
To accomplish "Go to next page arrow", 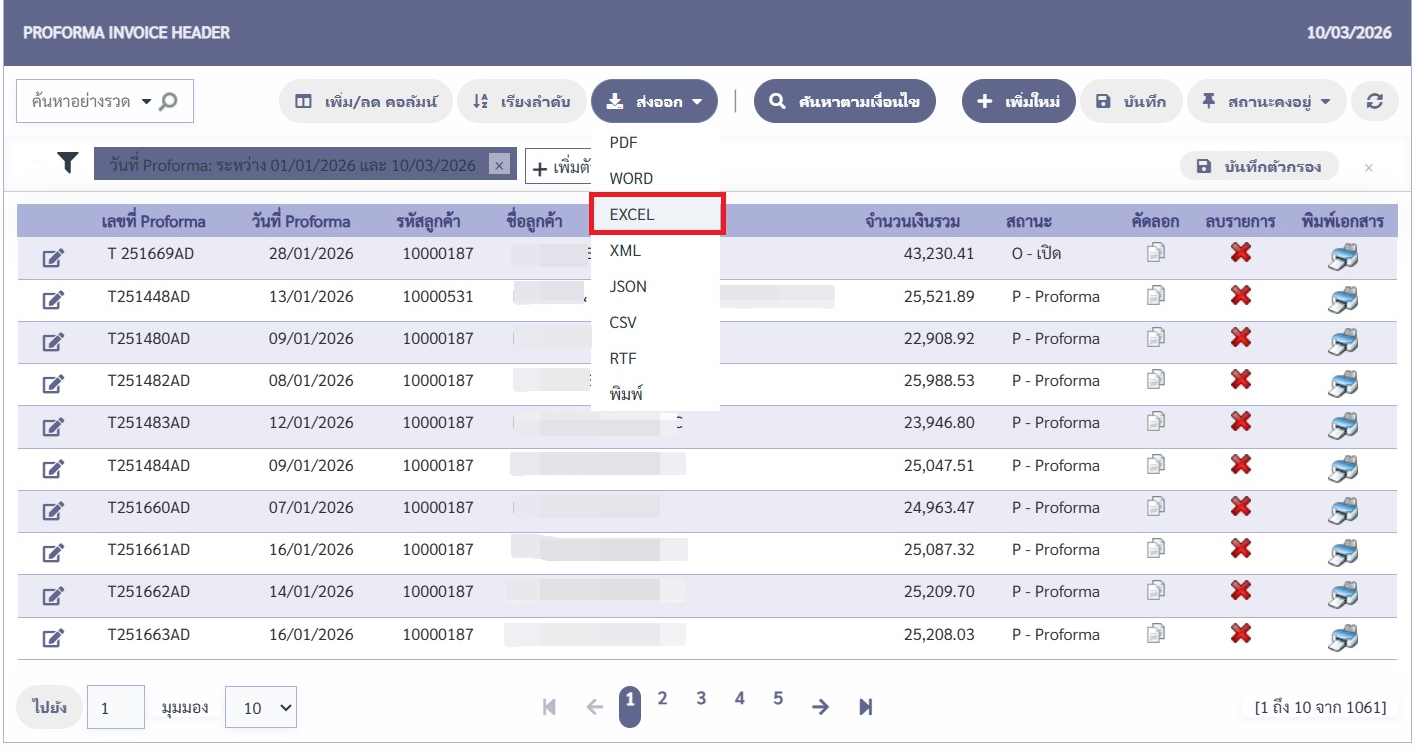I will (821, 707).
